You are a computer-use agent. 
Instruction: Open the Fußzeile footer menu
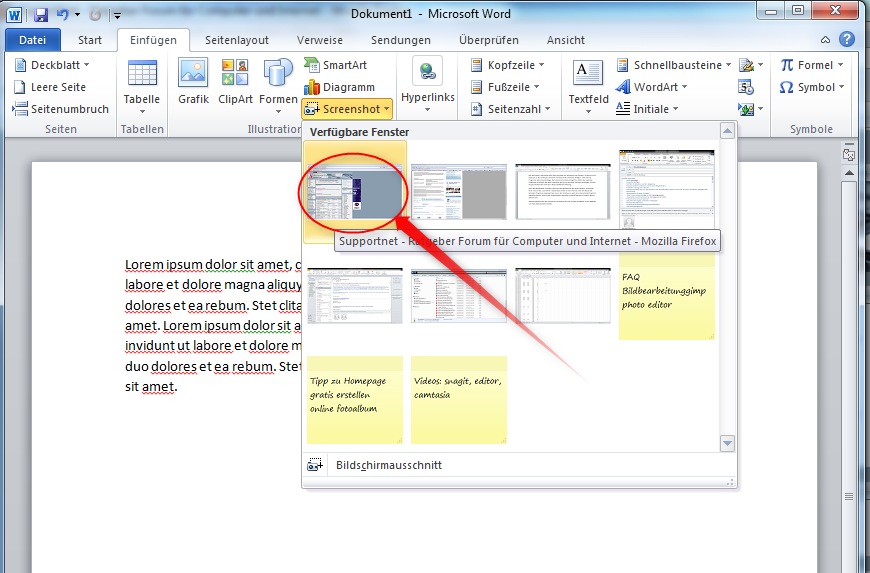tap(505, 87)
